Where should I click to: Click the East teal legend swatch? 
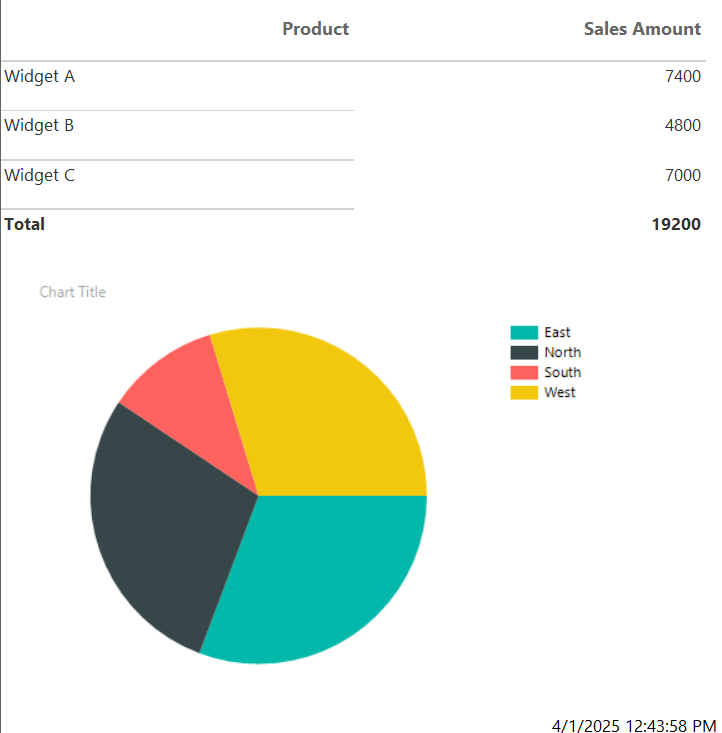(524, 332)
